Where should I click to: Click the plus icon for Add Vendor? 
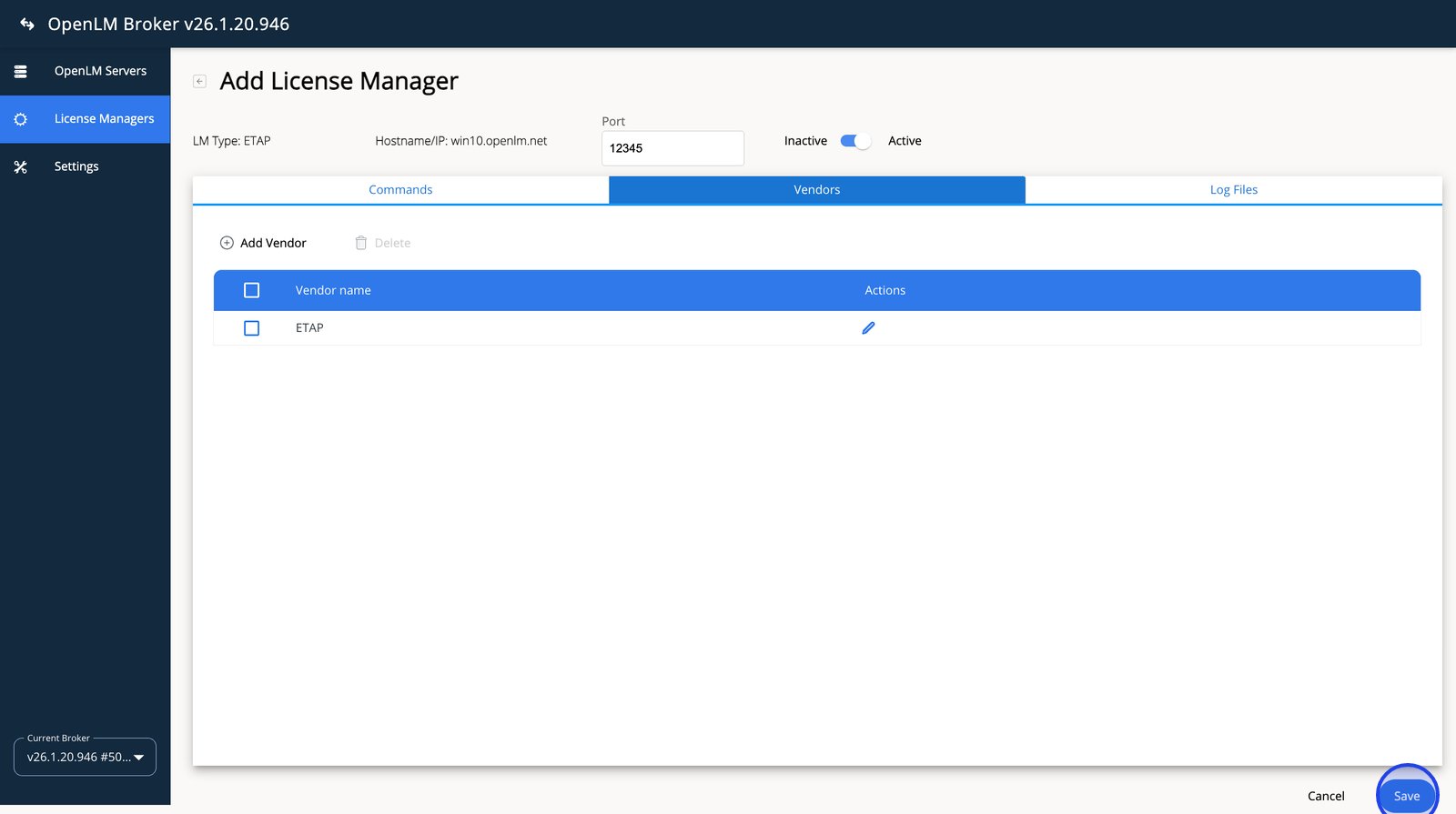(227, 243)
